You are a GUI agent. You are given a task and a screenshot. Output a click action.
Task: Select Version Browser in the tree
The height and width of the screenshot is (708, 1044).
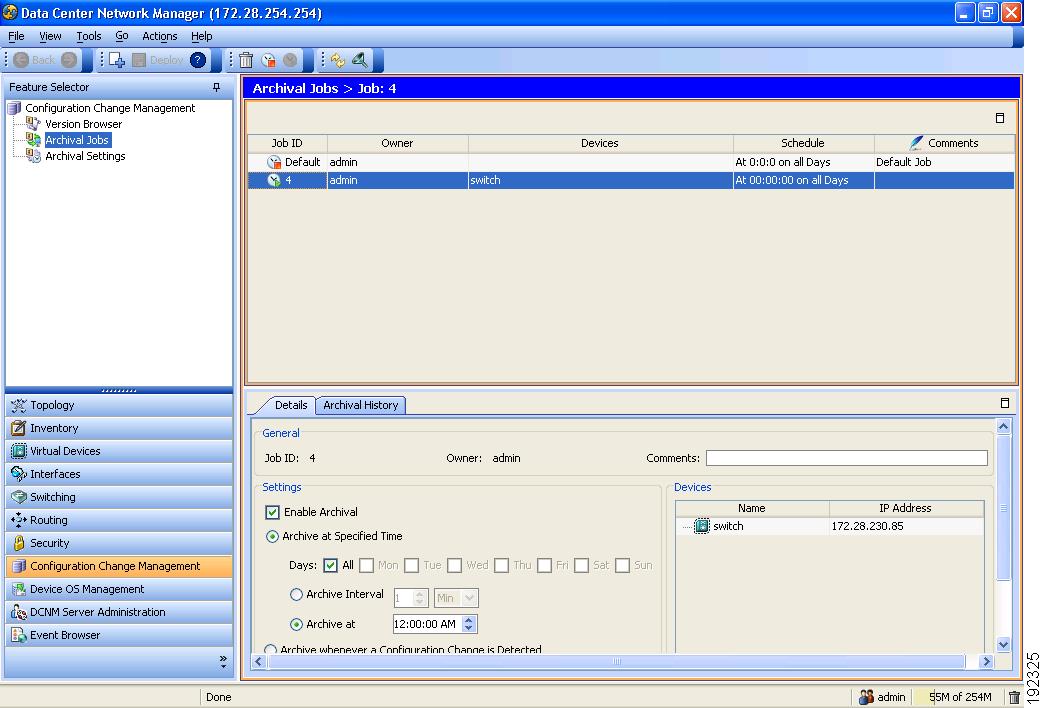pyautogui.click(x=83, y=124)
